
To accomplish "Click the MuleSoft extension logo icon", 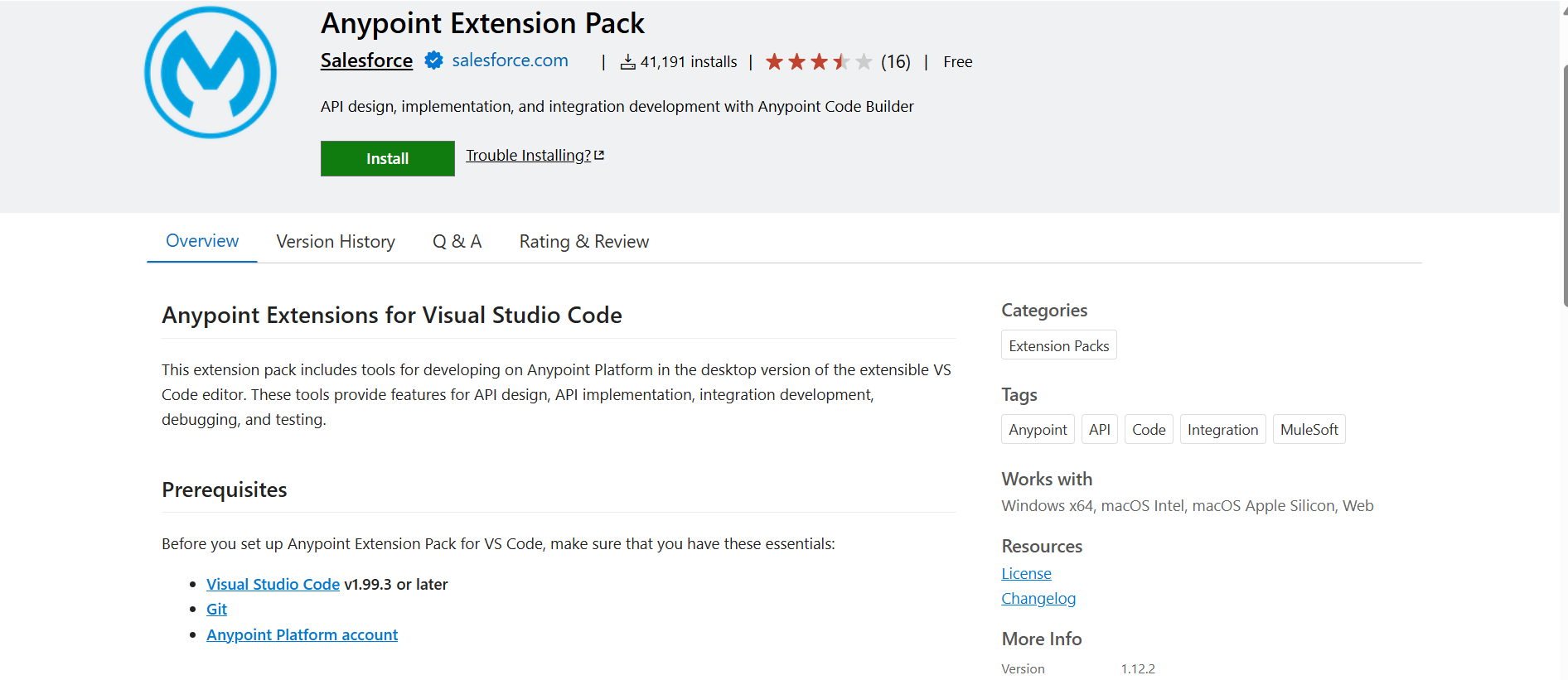I will click(211, 73).
